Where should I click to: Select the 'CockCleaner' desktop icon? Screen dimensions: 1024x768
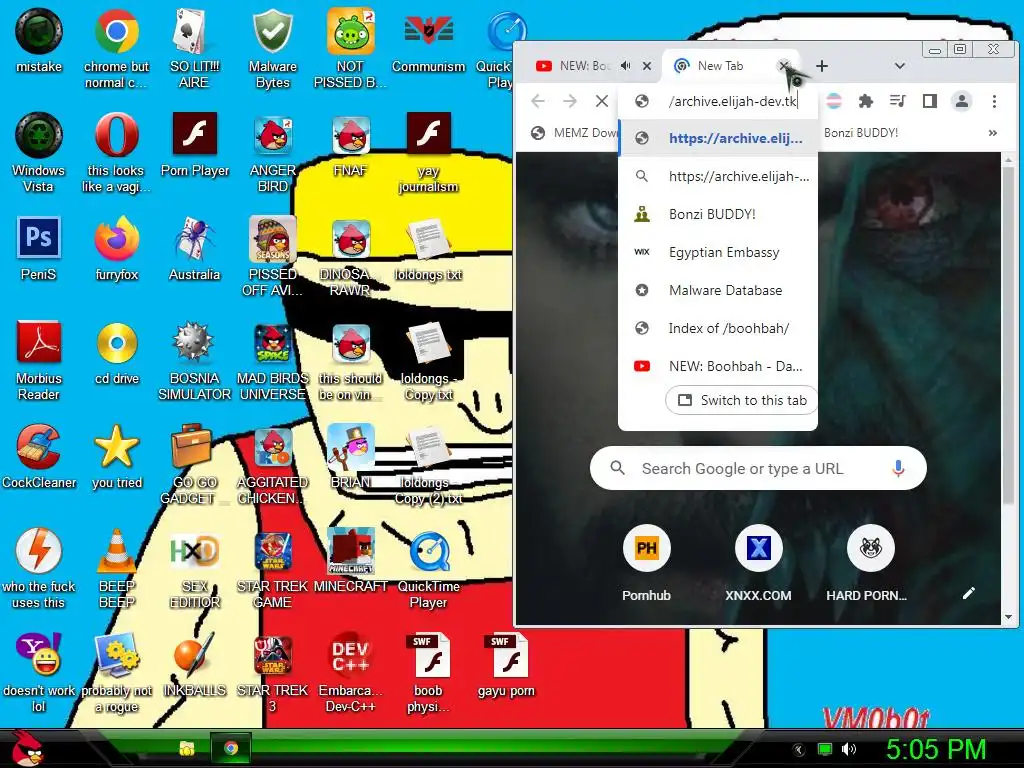pyautogui.click(x=39, y=456)
